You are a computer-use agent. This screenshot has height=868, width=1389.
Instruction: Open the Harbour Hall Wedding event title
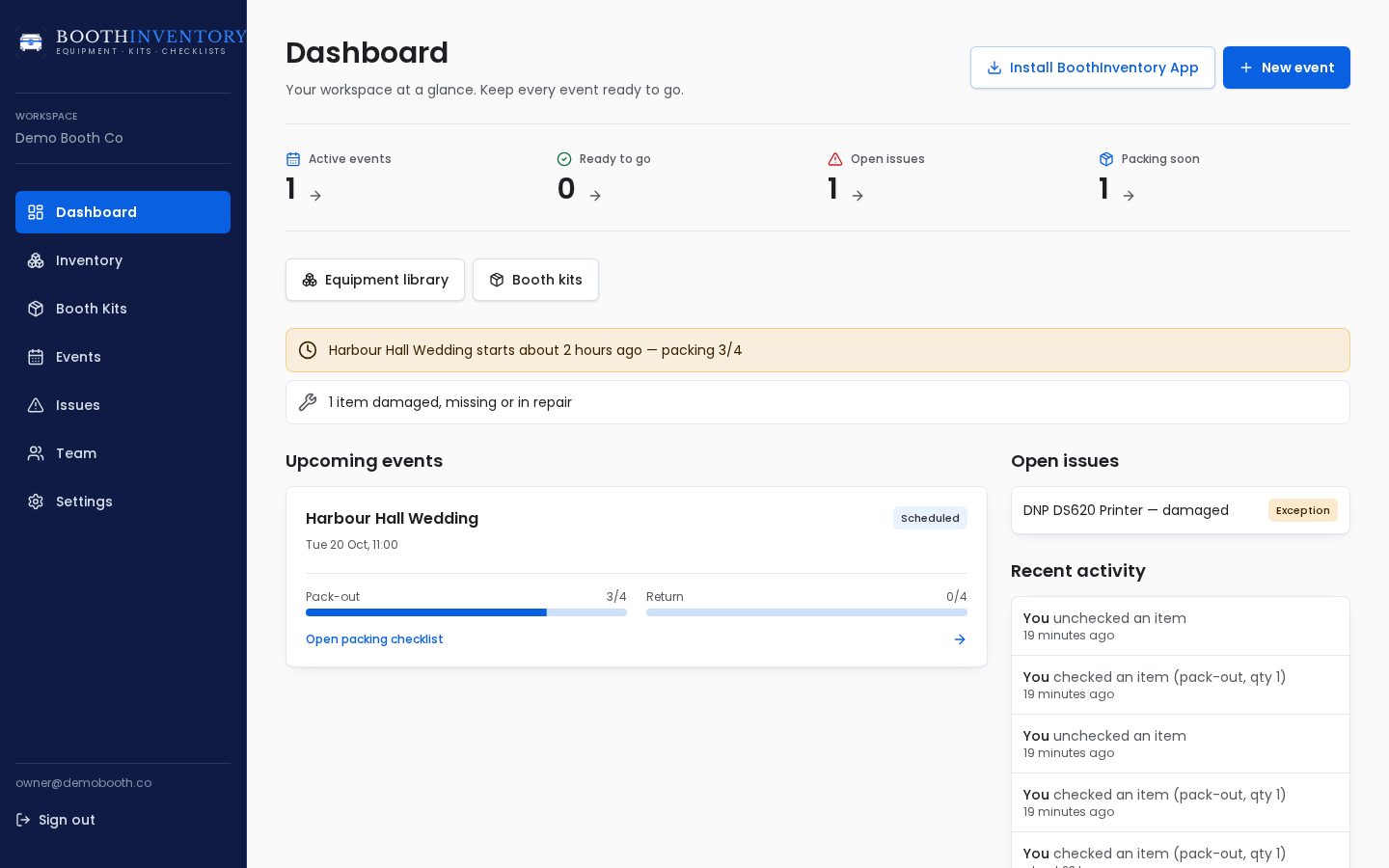(392, 518)
